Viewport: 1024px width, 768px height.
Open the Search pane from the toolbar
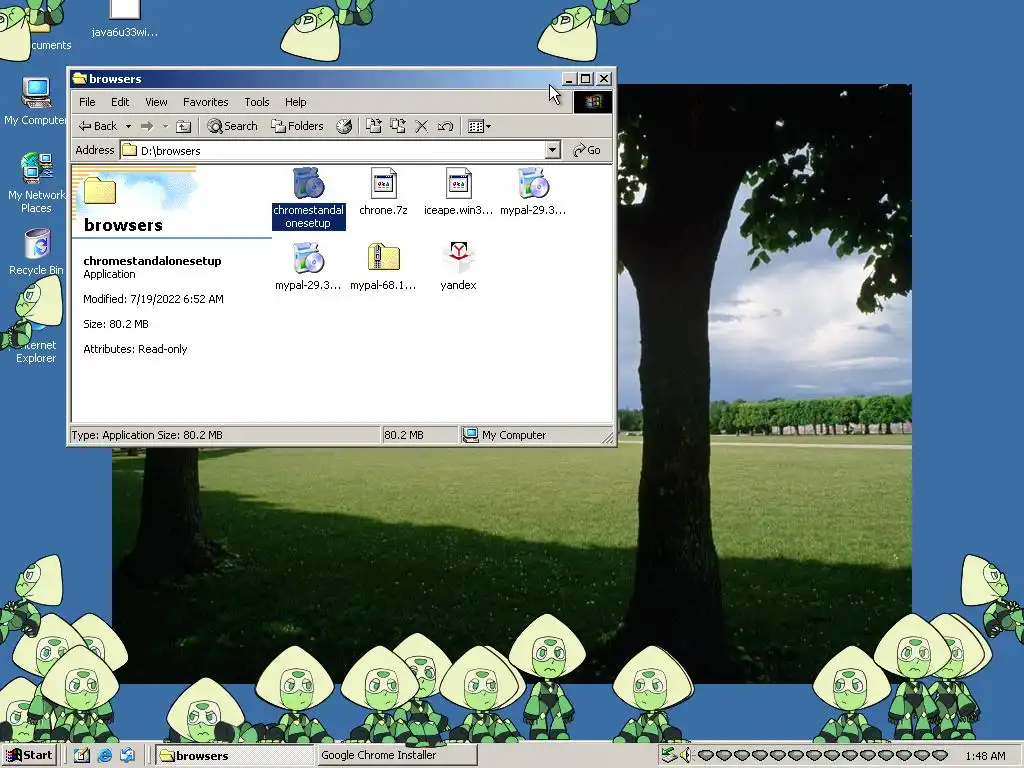coord(232,126)
